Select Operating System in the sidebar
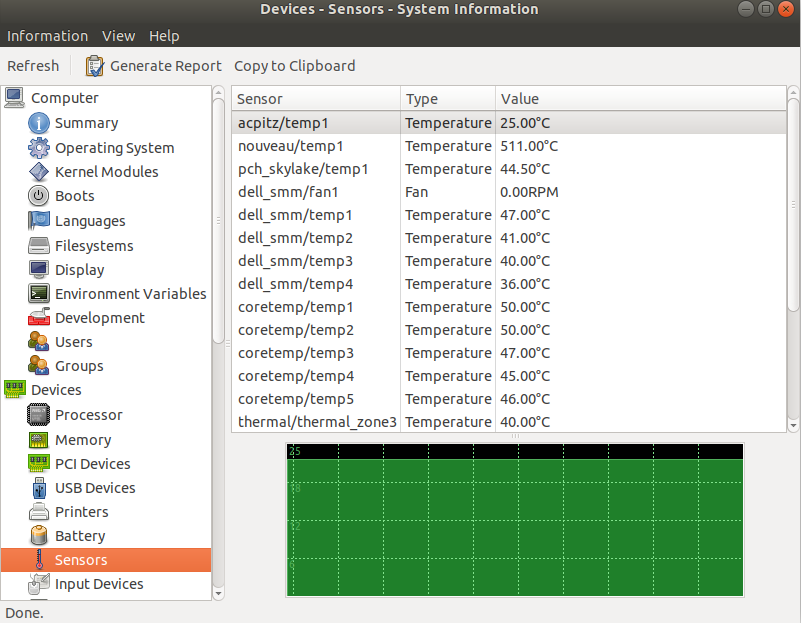This screenshot has width=801, height=623. coord(114,148)
